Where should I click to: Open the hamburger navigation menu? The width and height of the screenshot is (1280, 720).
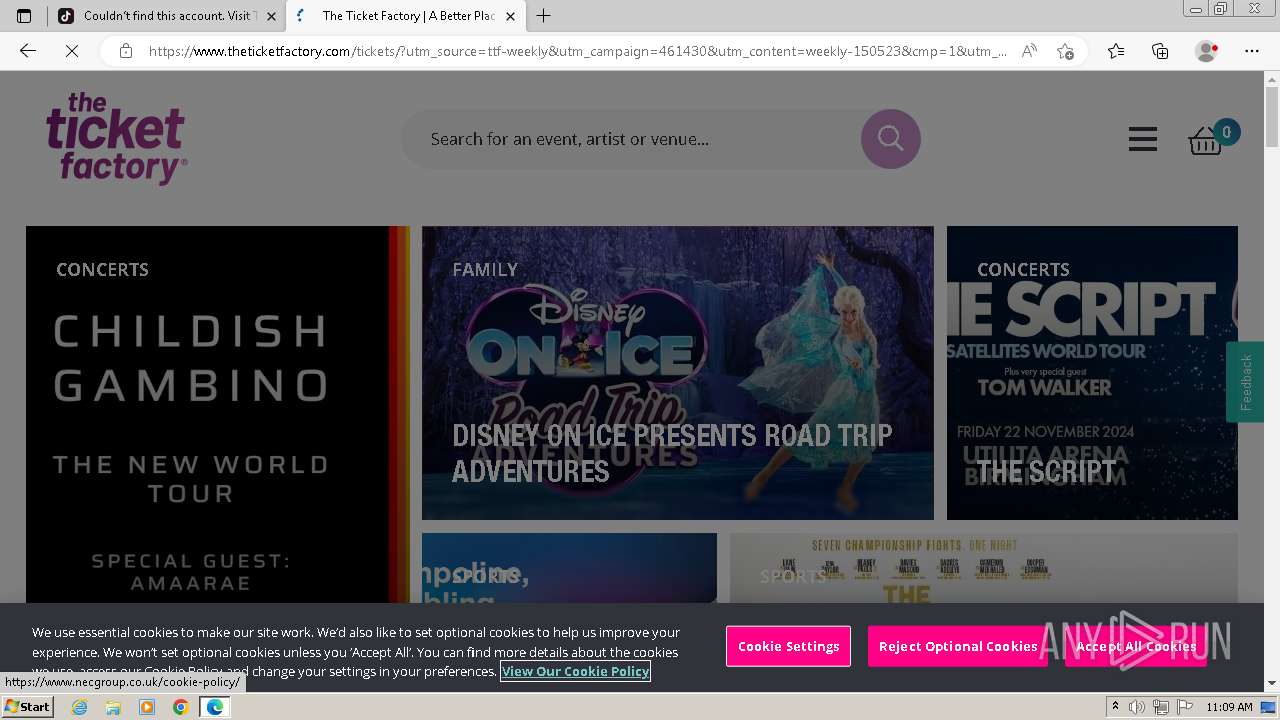(1143, 139)
